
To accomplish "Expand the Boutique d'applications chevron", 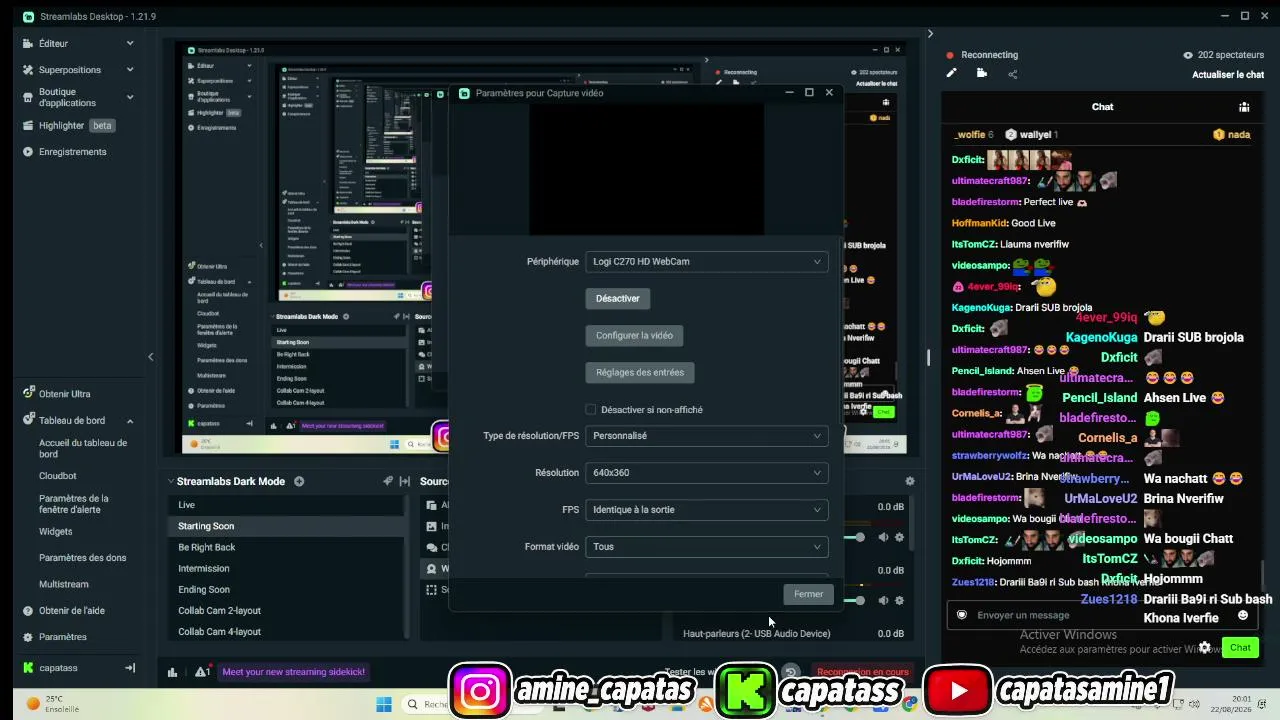I will point(130,97).
